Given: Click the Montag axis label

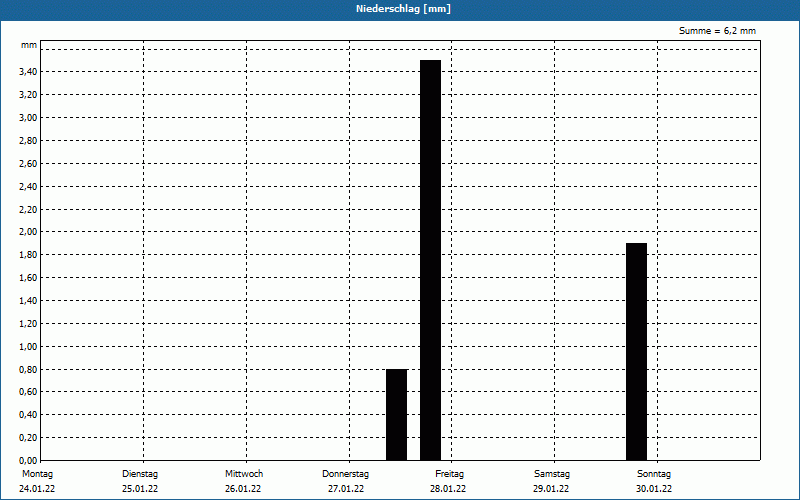Looking at the screenshot, I should pyautogui.click(x=37, y=474).
